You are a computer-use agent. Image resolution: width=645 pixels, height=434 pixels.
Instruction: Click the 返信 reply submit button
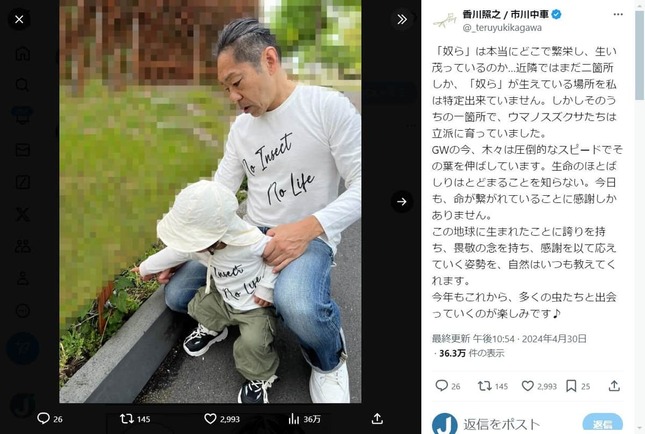602,424
